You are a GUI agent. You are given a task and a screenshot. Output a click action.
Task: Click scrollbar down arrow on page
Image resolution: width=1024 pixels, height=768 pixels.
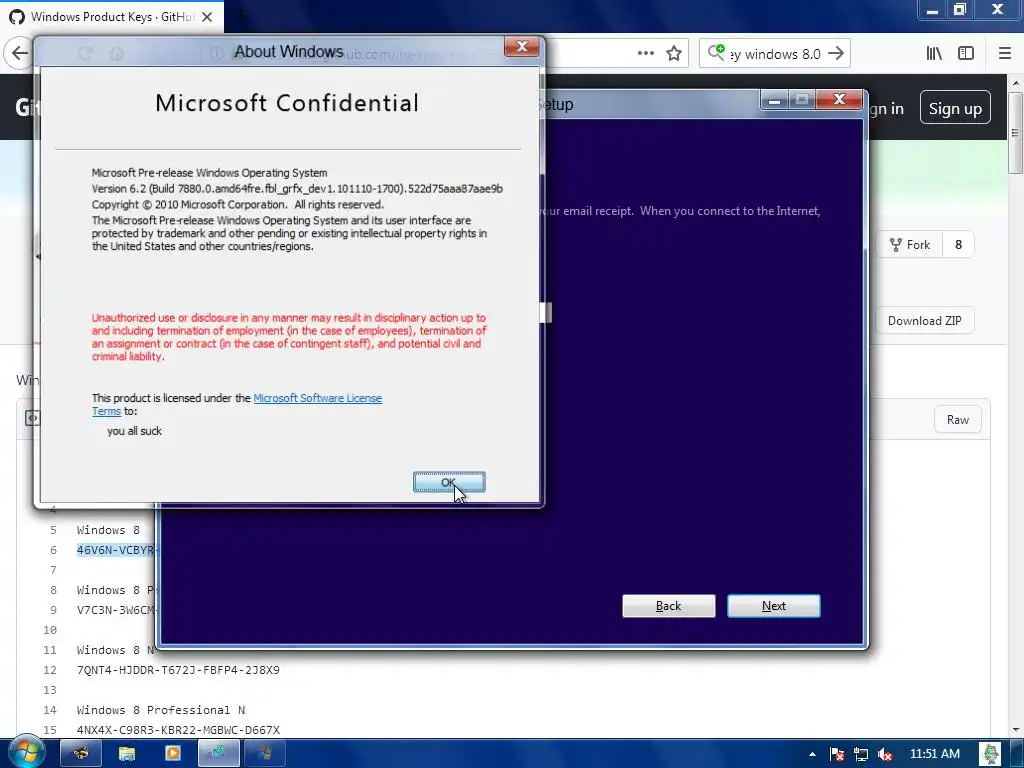coord(1016,729)
